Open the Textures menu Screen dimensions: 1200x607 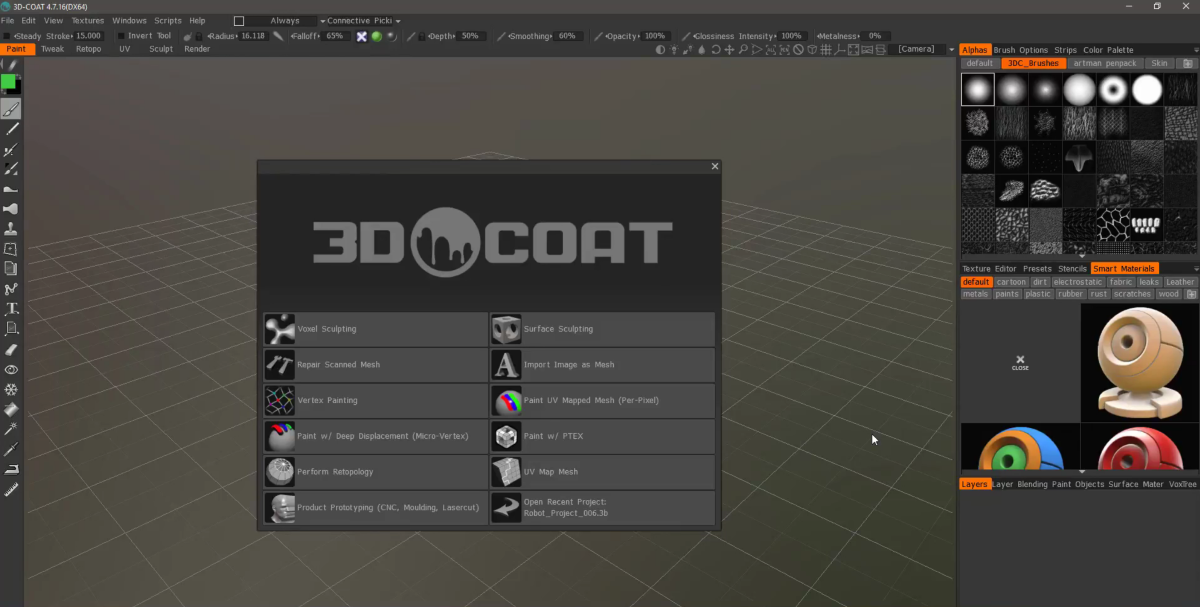pos(87,20)
